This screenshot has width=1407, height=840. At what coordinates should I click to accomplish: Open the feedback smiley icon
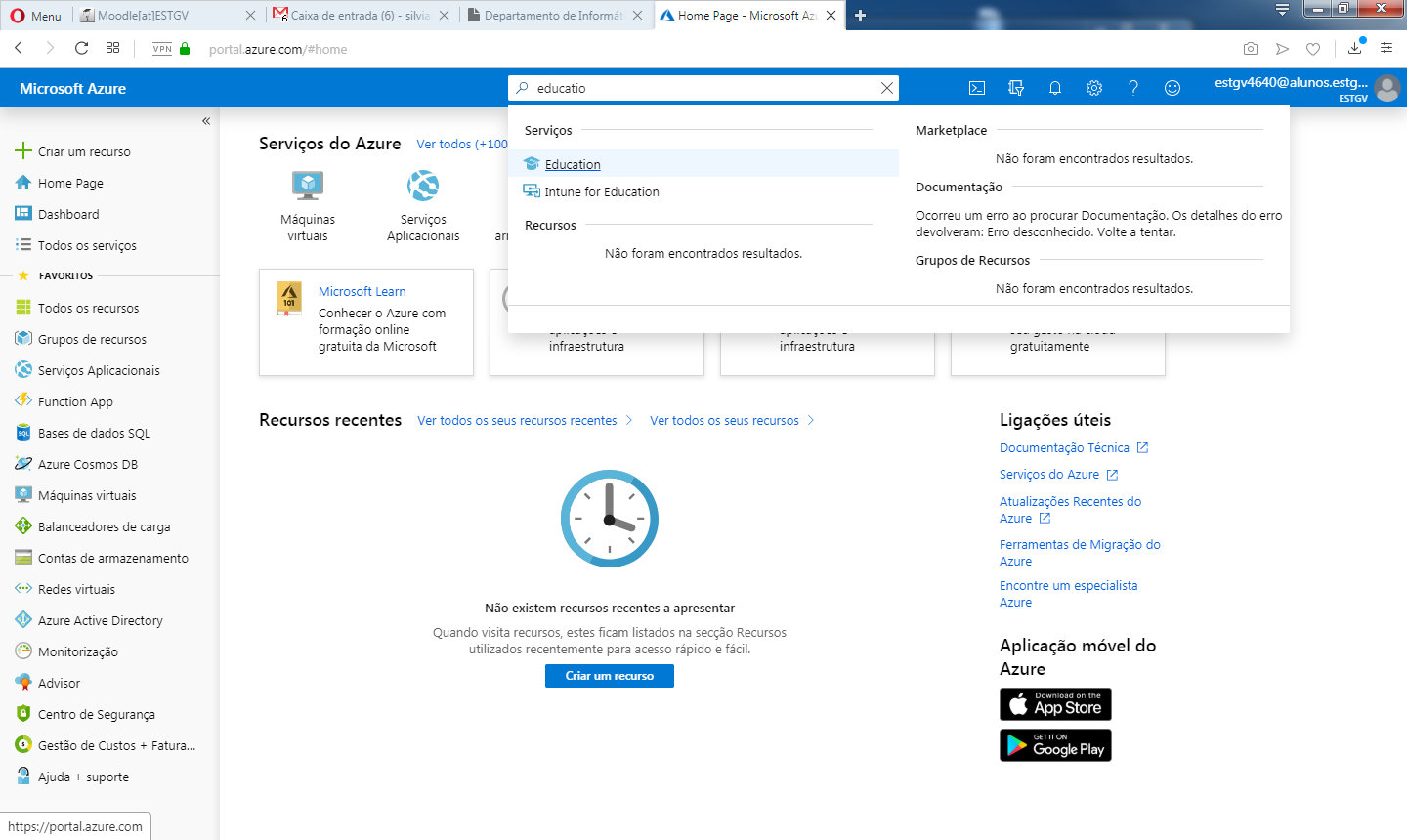(1172, 88)
